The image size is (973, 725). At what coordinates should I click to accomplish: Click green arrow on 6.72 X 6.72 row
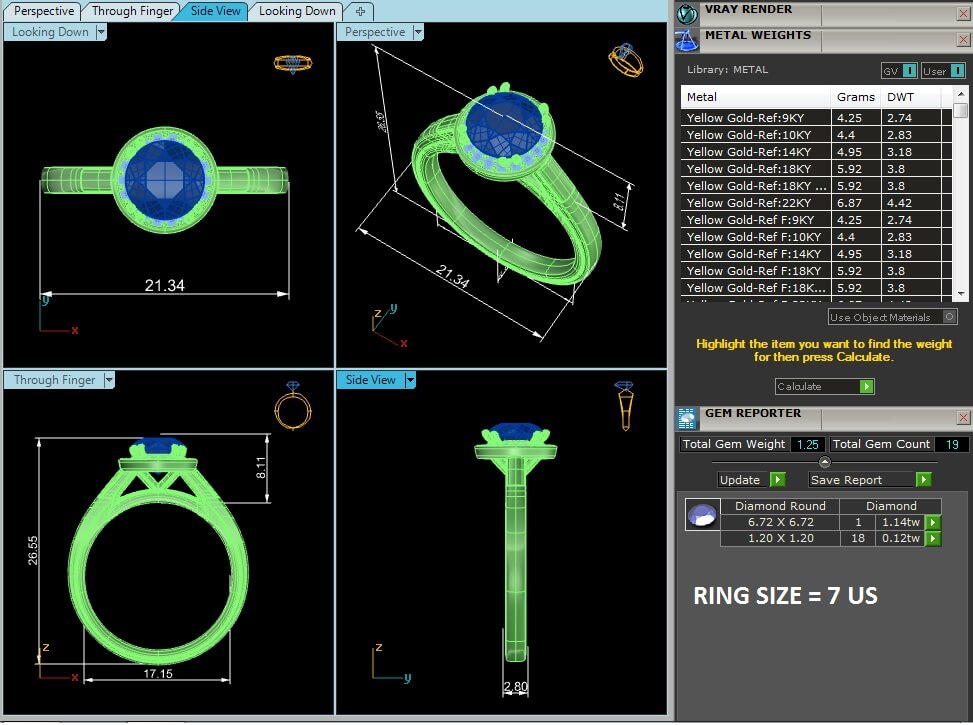pos(932,522)
